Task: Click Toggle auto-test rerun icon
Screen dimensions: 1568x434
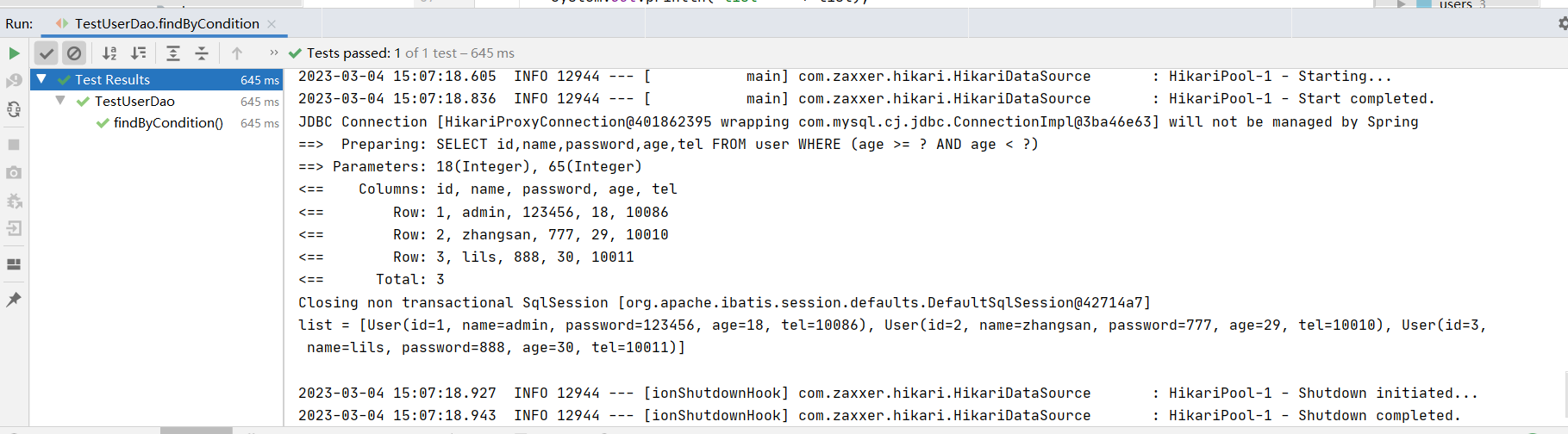Action: [14, 109]
